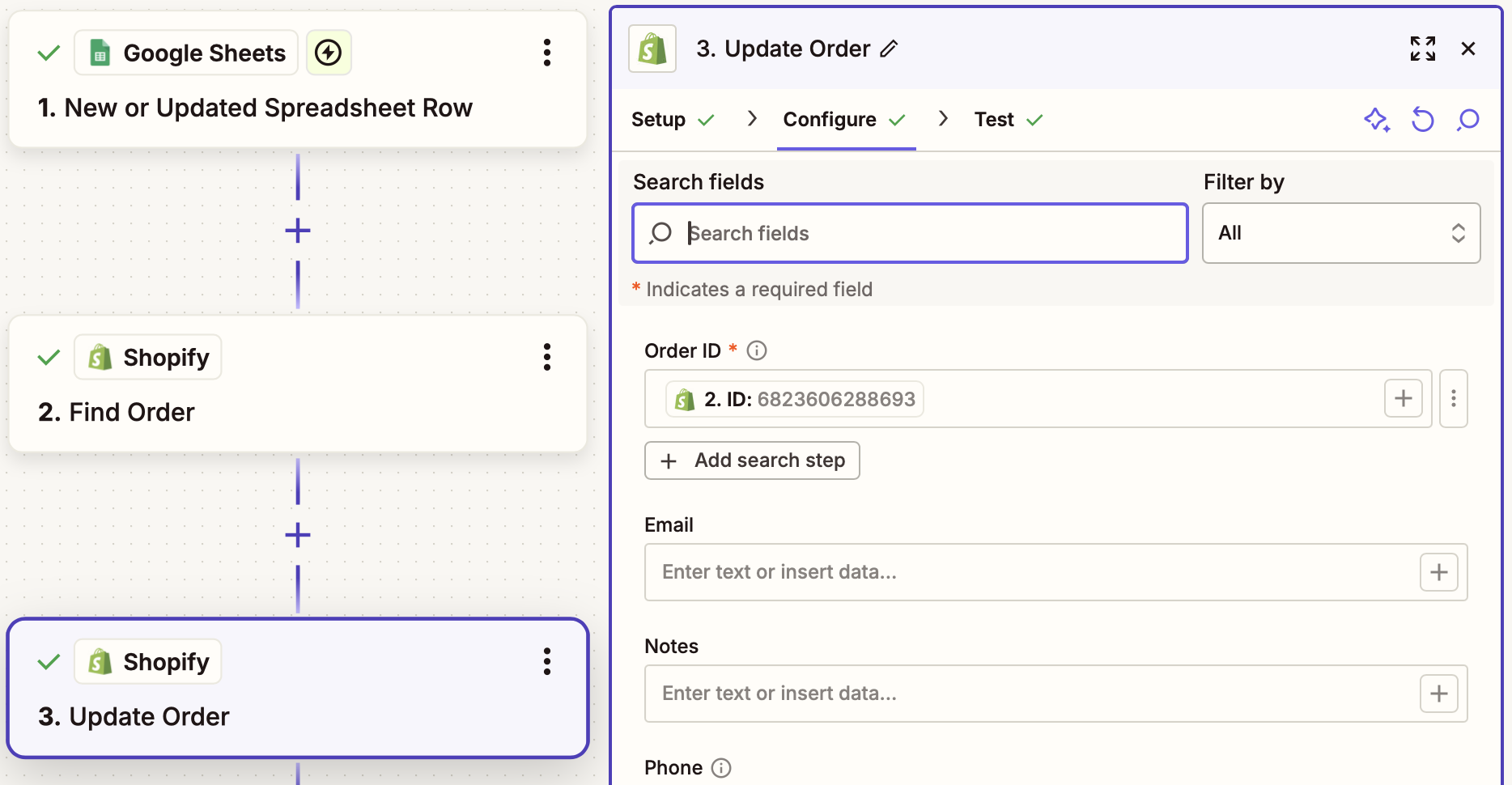Click the lightning bolt trigger icon

328,53
